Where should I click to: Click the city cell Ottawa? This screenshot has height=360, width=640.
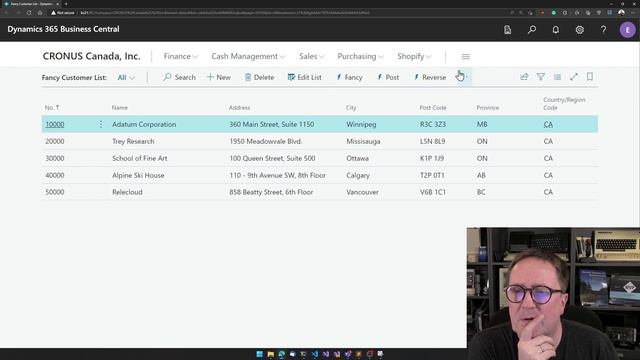point(357,158)
